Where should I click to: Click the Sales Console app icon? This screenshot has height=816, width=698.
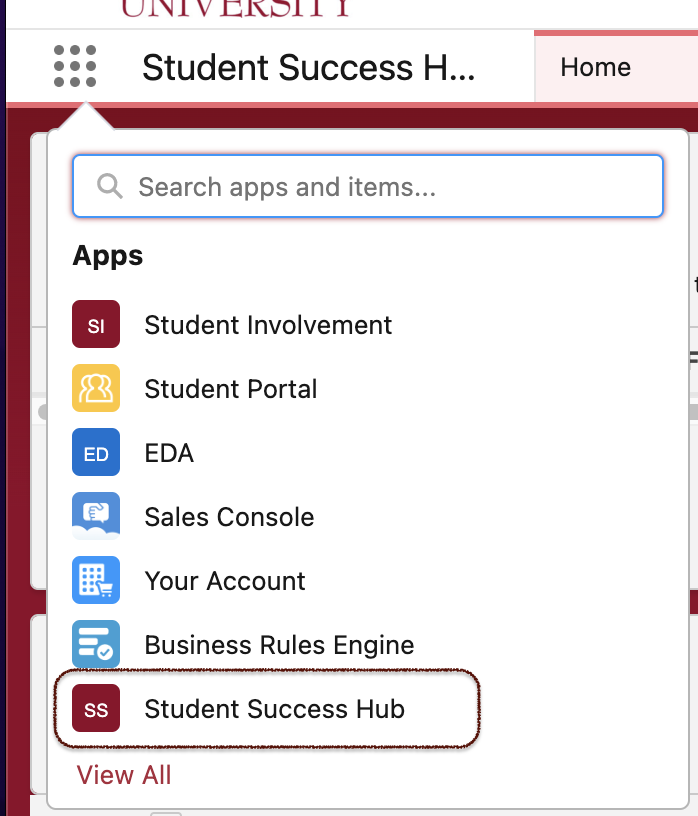(96, 517)
